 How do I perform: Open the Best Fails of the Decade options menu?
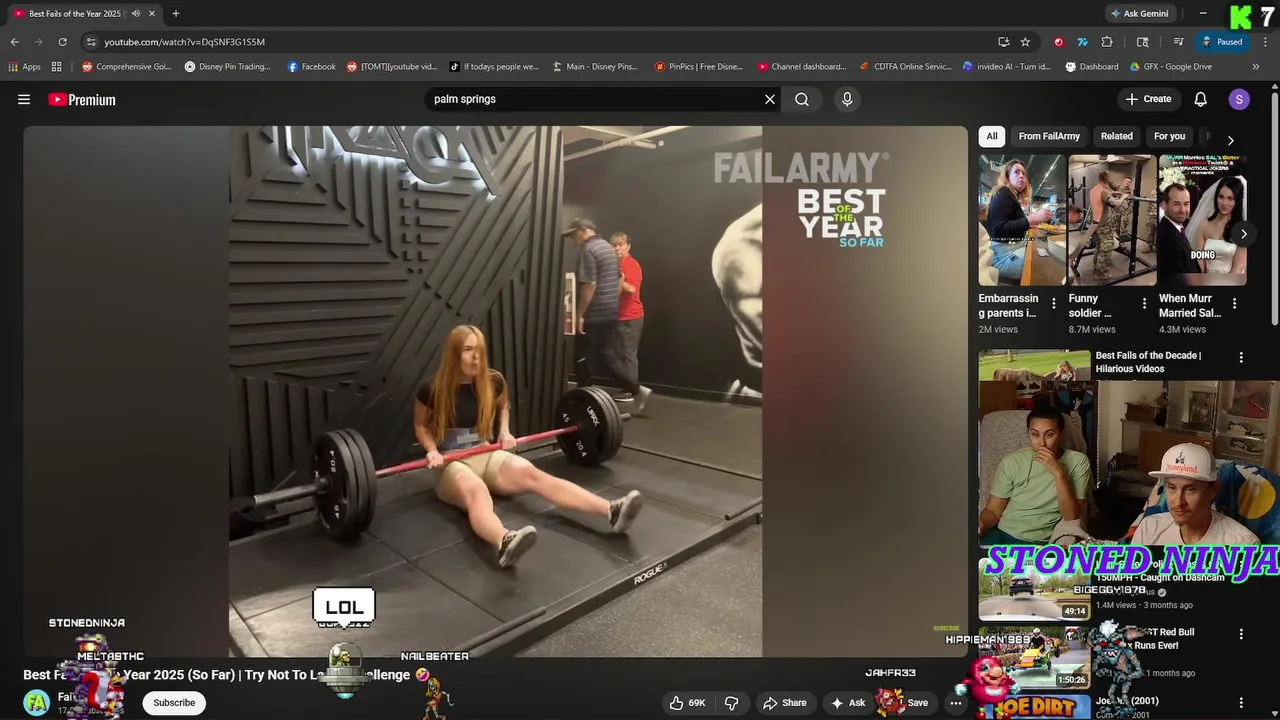point(1241,358)
